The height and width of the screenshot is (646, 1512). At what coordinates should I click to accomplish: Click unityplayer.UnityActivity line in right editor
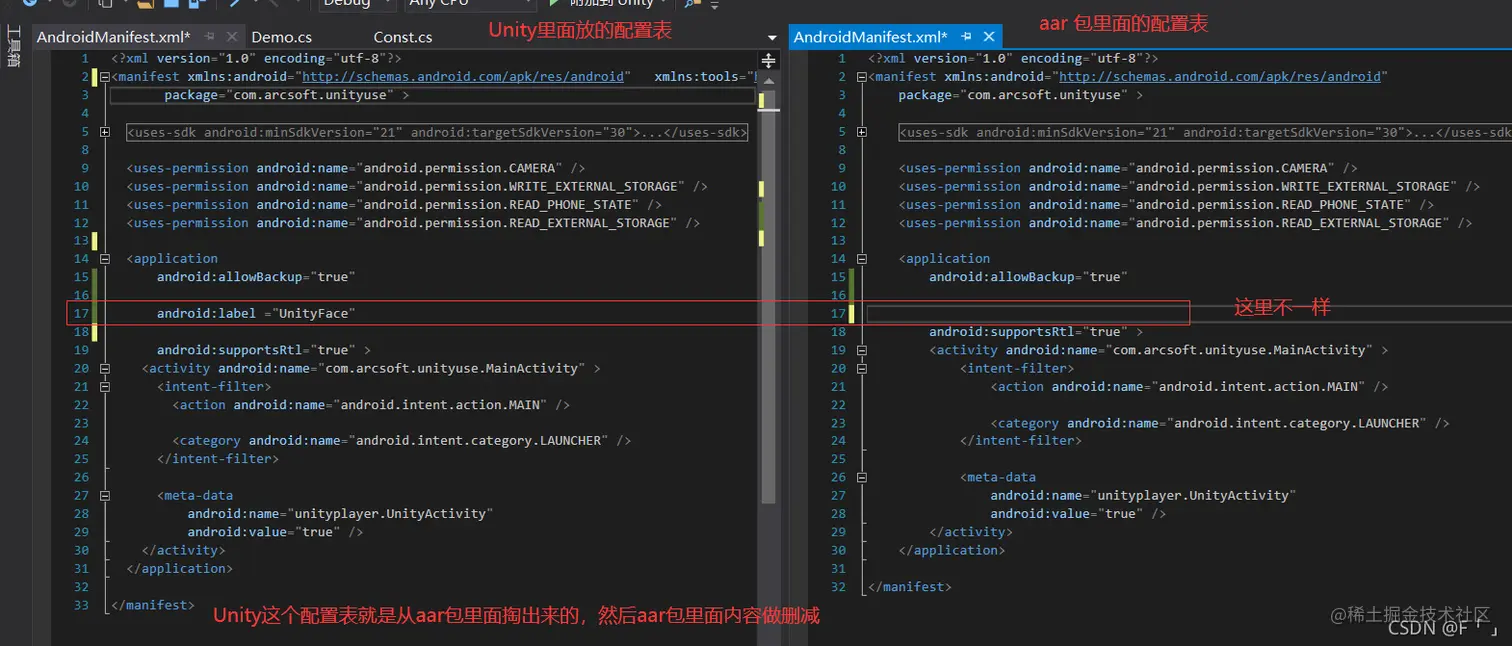[x=1143, y=495]
